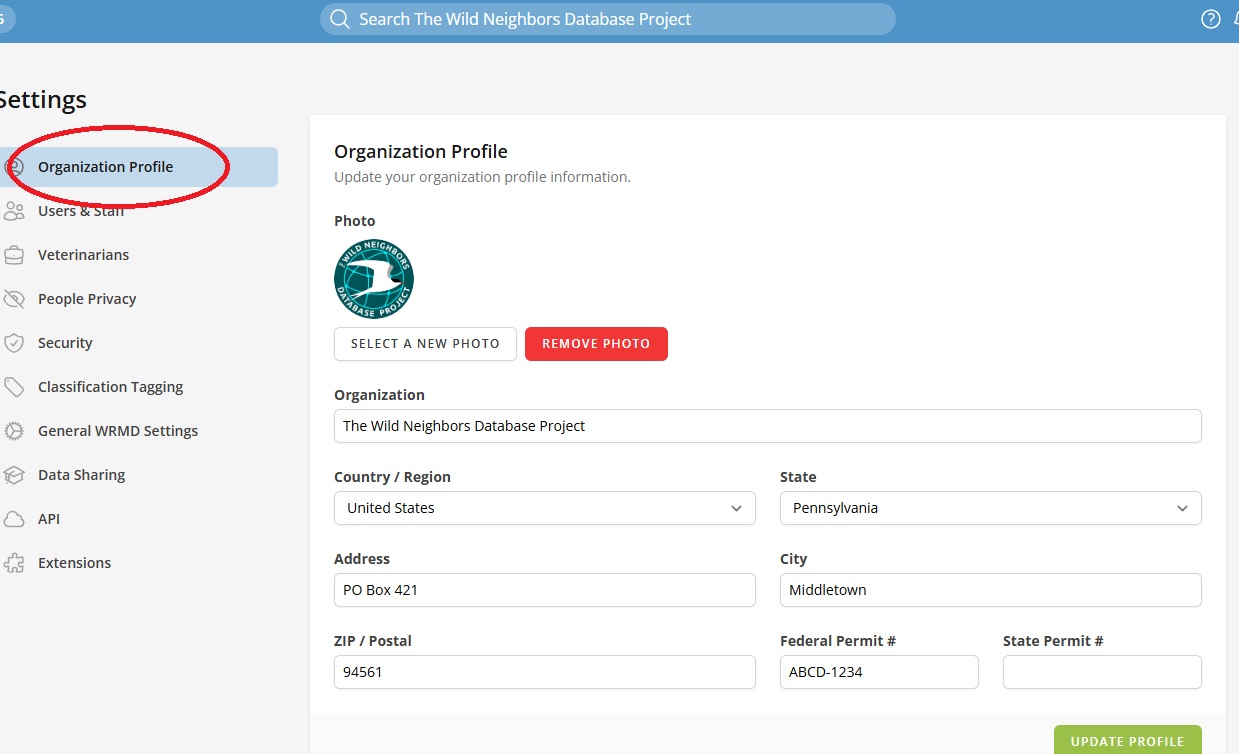Click the Photo label
Image resolution: width=1239 pixels, height=754 pixels.
click(x=355, y=221)
